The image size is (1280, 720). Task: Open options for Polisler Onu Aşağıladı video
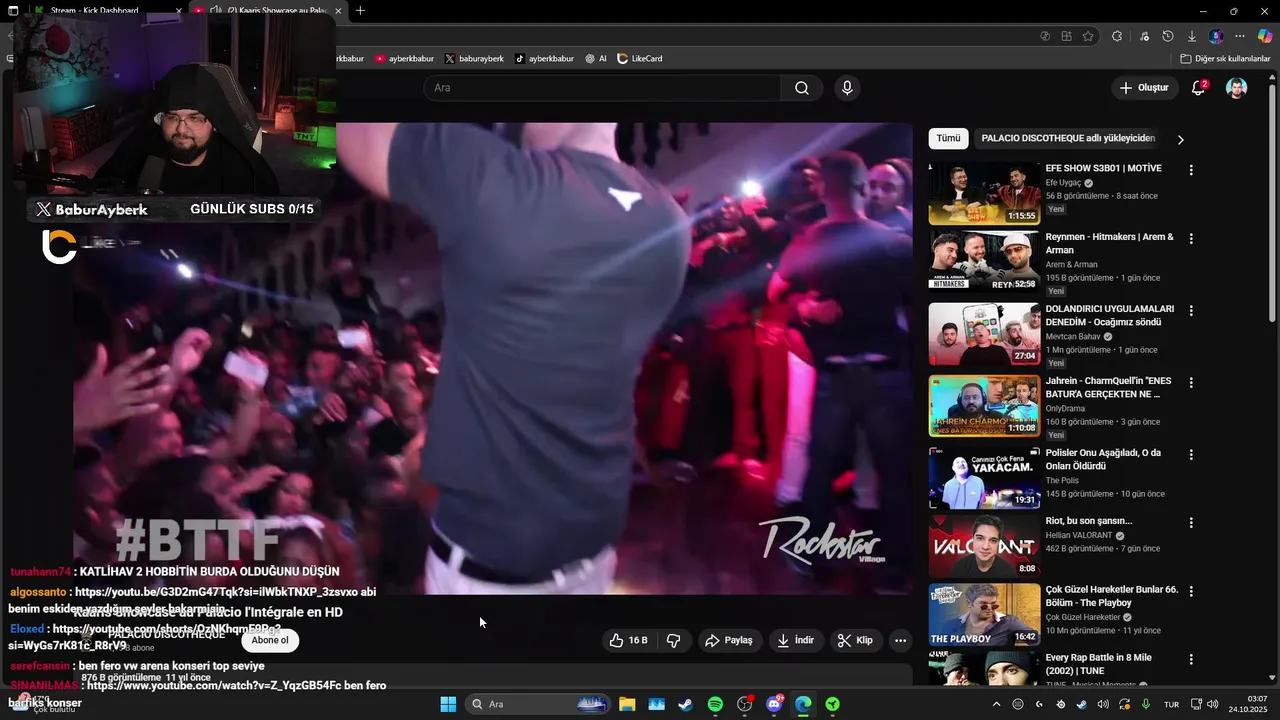1191,455
